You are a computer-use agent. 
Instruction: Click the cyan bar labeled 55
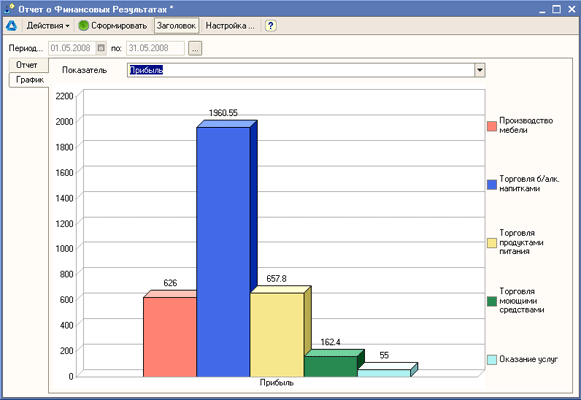click(384, 373)
